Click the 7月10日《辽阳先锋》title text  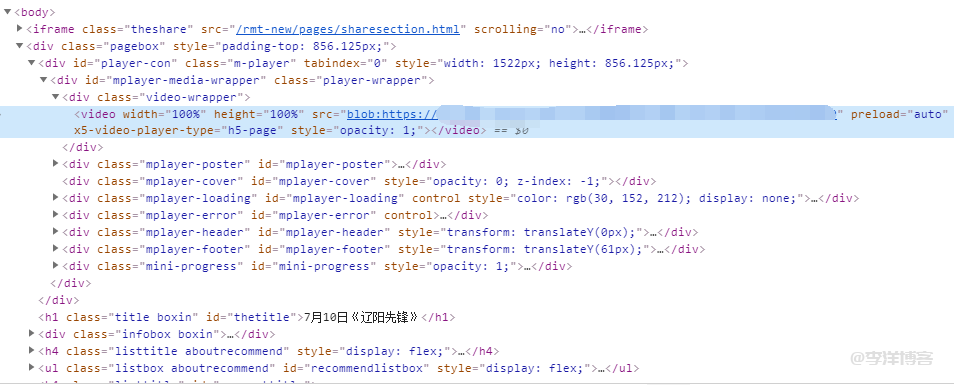click(x=362, y=317)
